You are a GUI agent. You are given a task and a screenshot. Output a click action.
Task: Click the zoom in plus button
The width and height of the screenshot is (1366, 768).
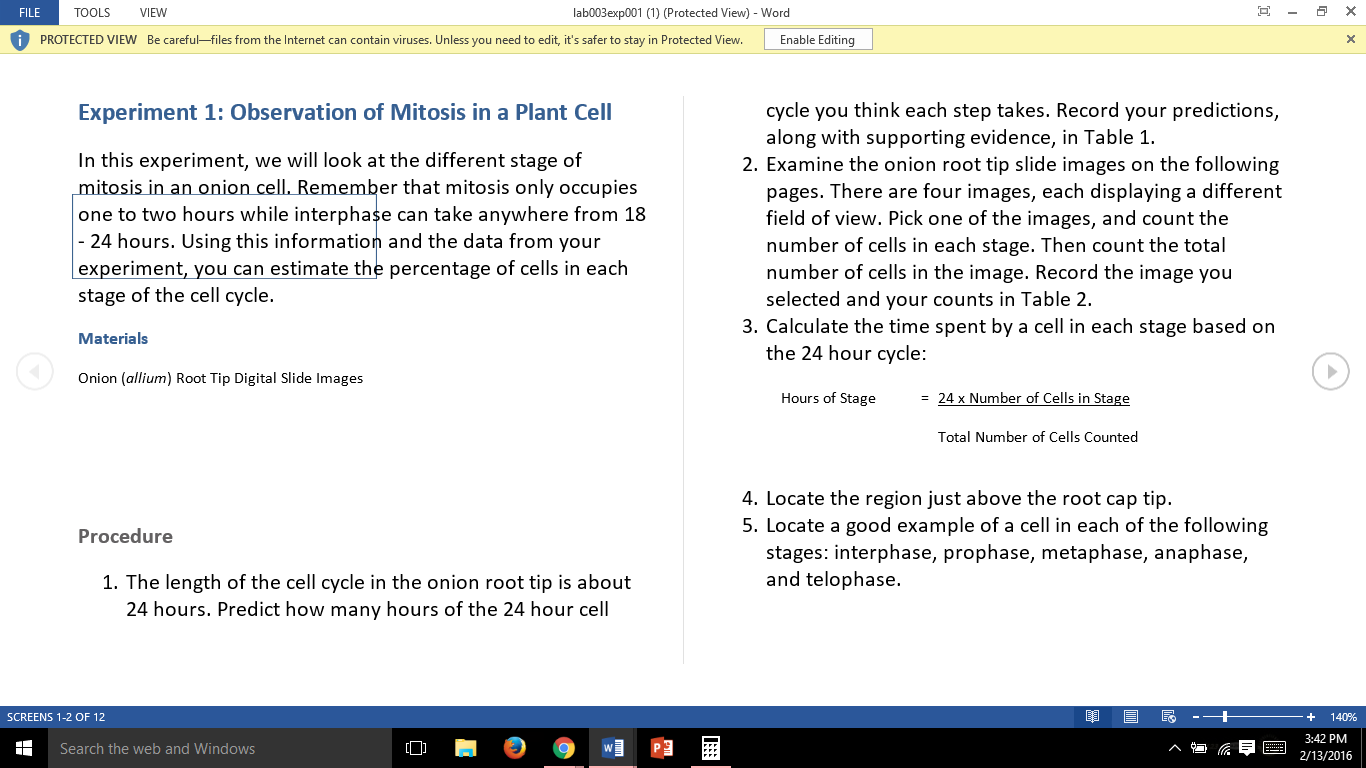(1311, 717)
